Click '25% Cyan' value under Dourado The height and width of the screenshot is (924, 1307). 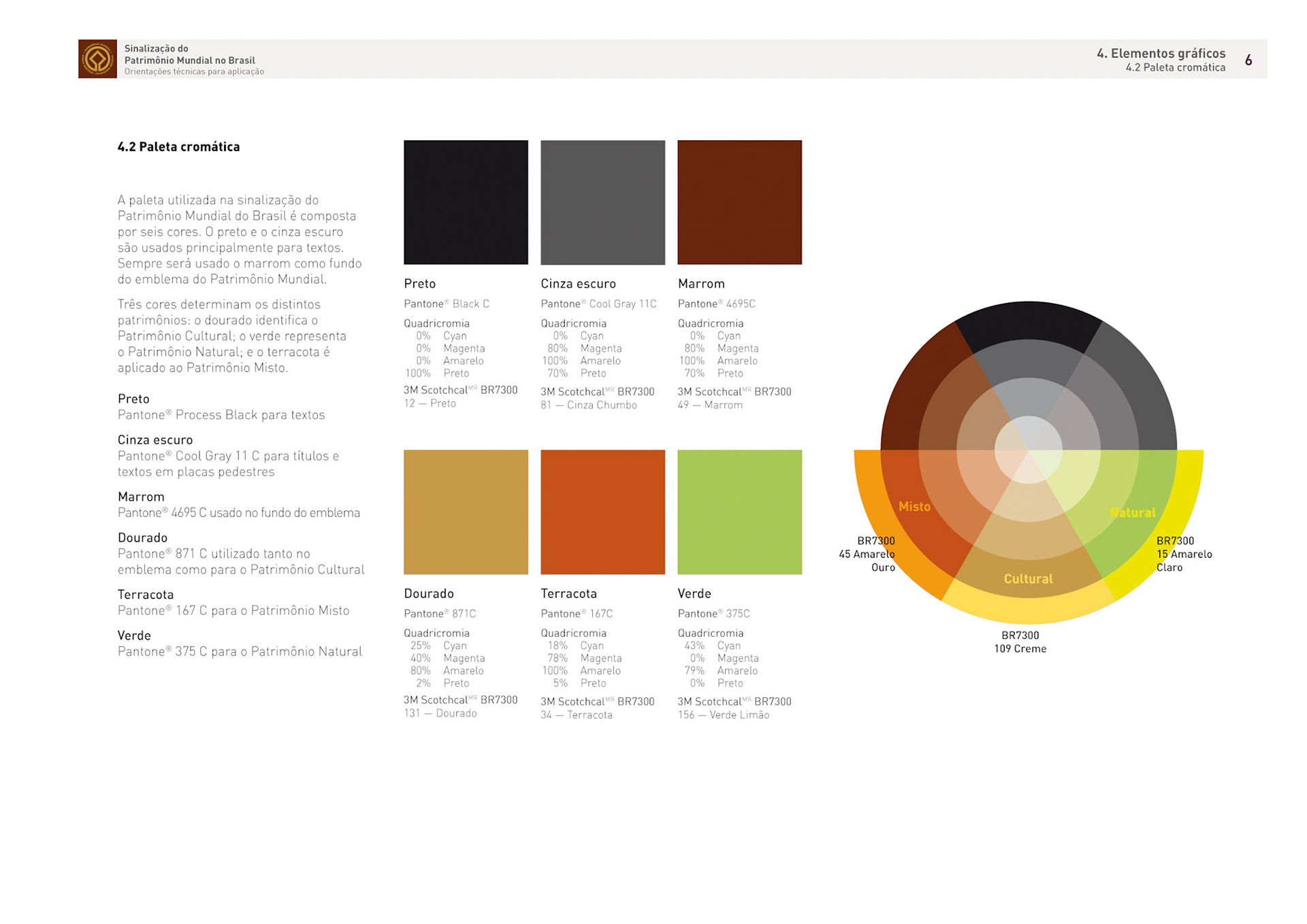(438, 645)
